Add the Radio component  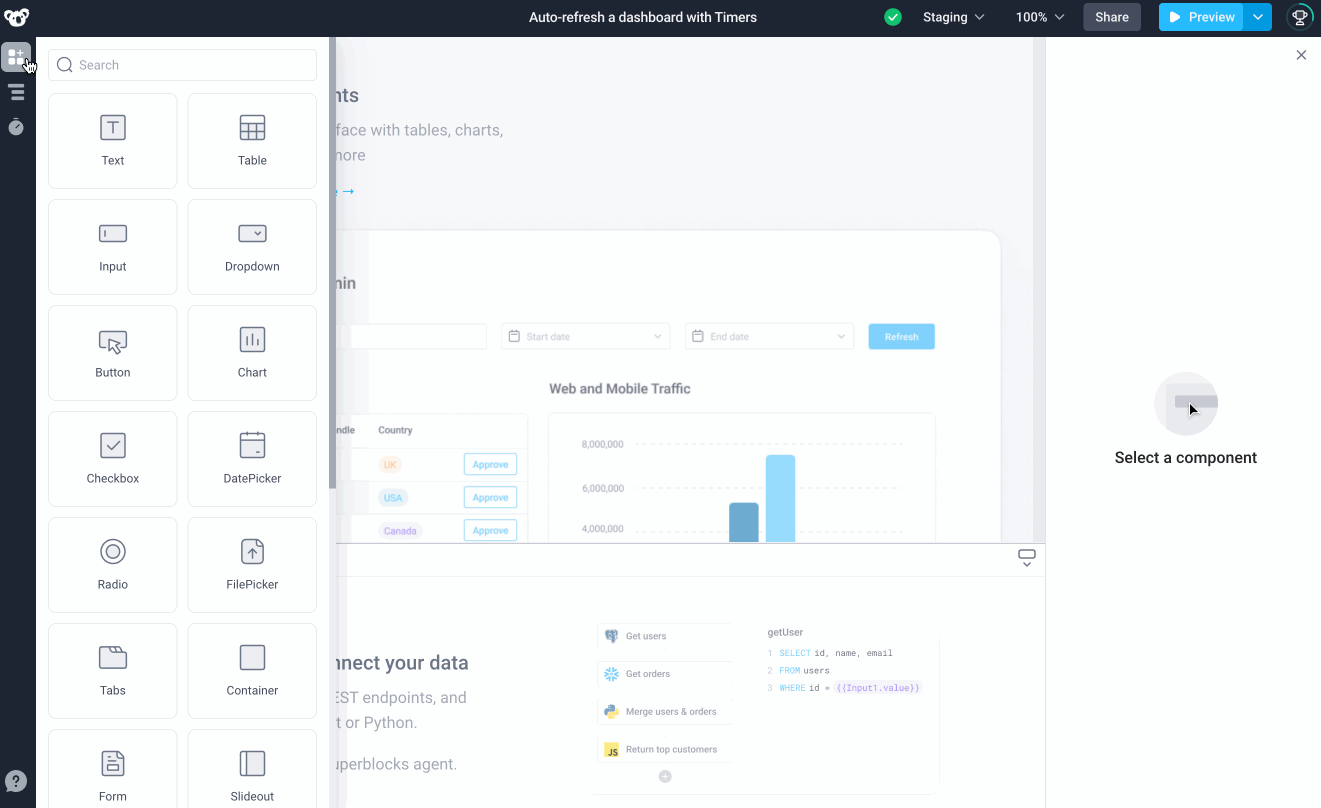coord(113,565)
